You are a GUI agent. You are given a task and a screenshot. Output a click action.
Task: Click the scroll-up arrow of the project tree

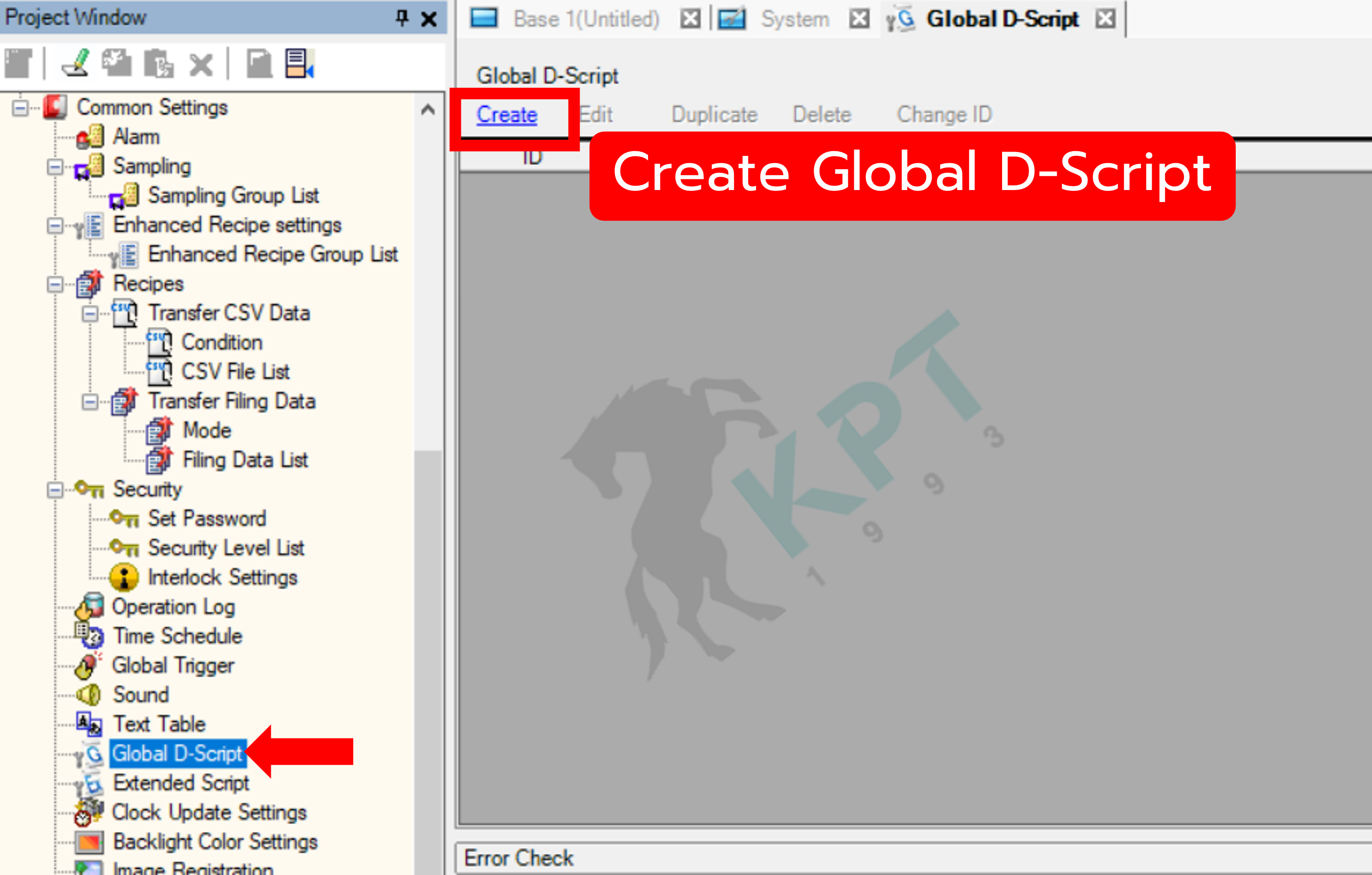pyautogui.click(x=428, y=109)
